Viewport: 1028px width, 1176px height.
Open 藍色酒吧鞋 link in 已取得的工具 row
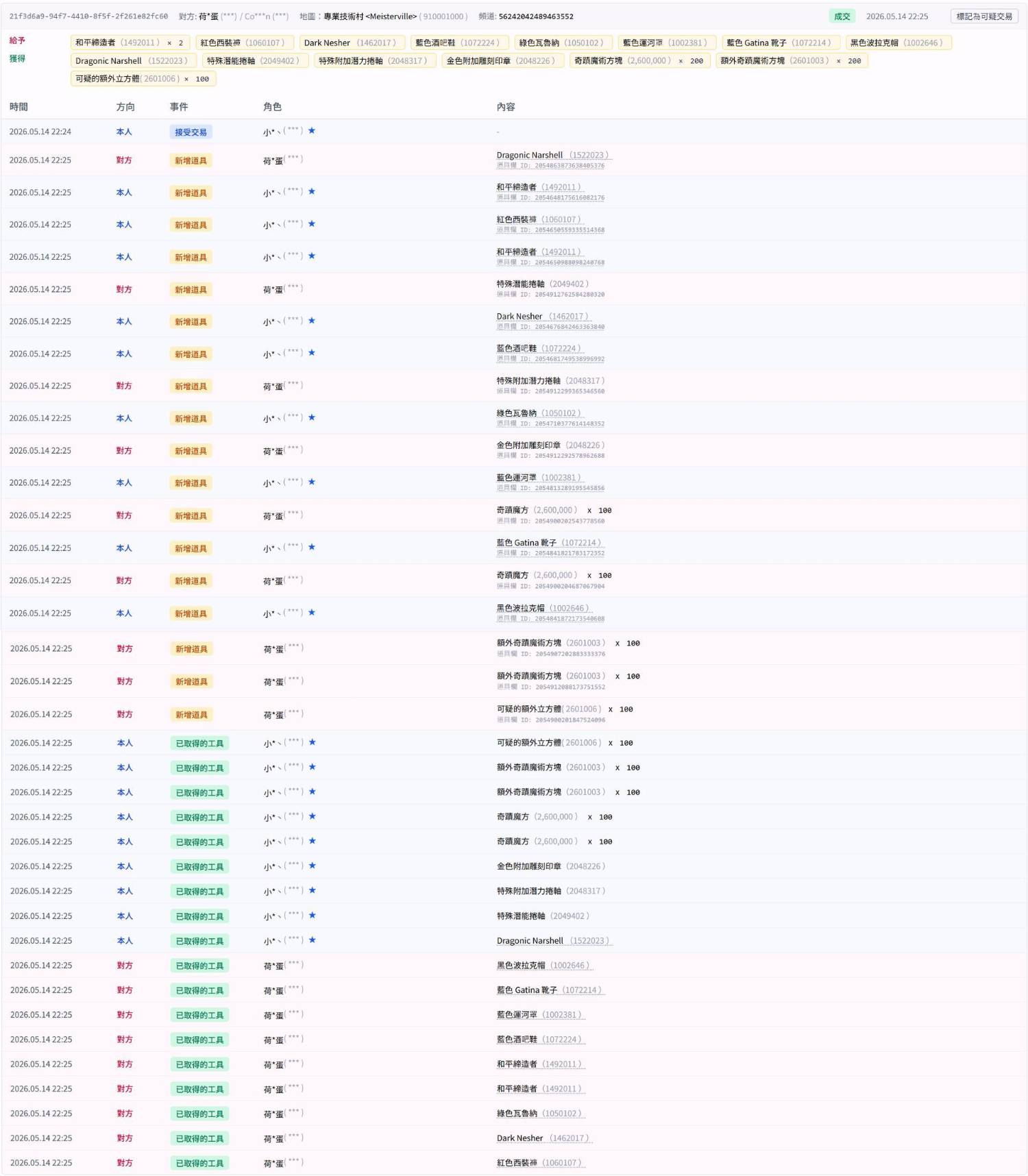pyautogui.click(x=539, y=1040)
